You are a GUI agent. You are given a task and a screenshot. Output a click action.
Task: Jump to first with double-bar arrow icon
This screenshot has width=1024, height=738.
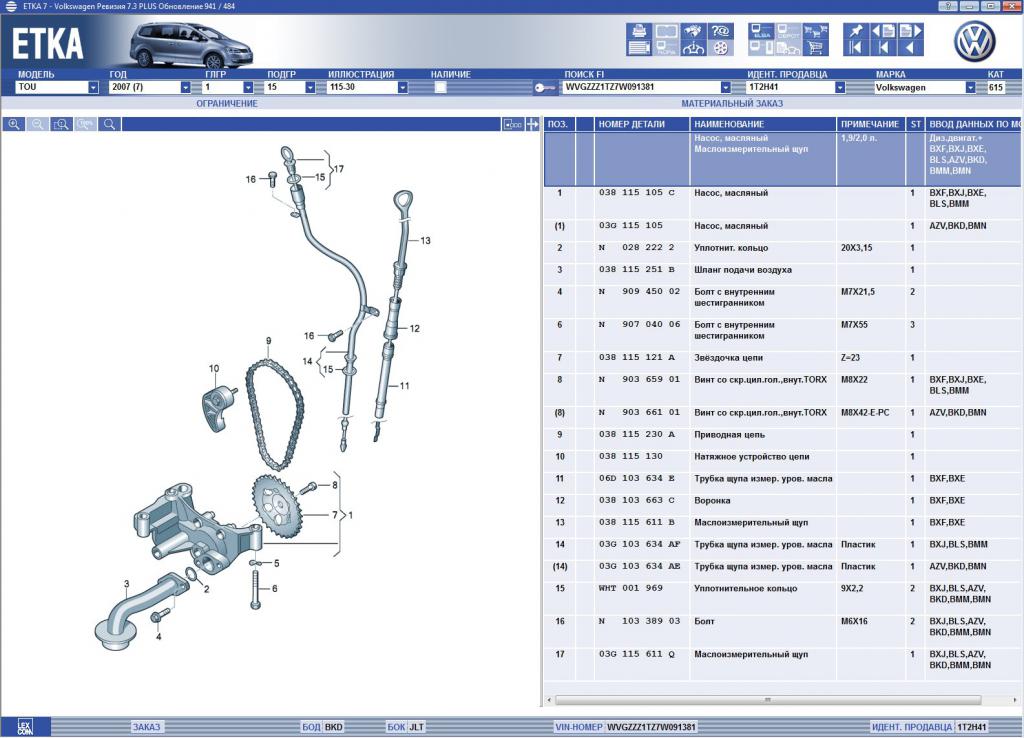click(x=856, y=48)
